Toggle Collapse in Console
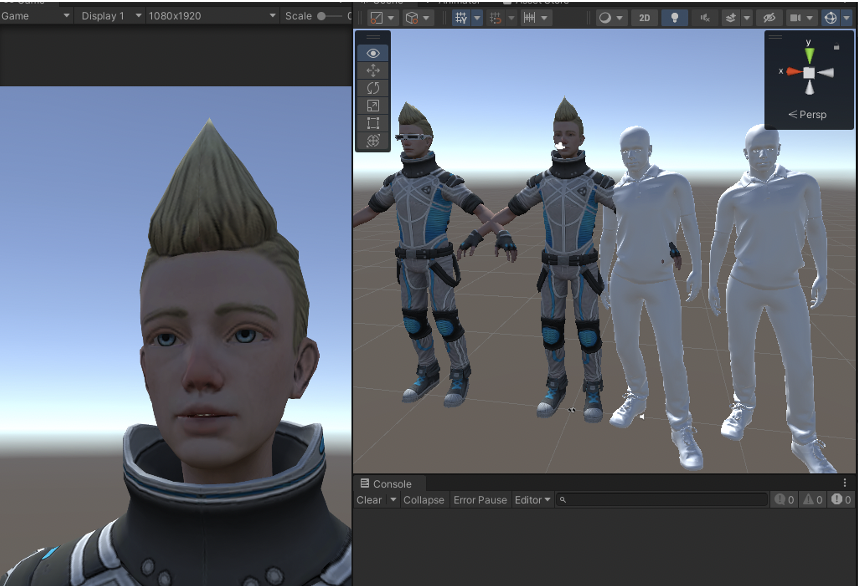858x586 pixels. click(424, 500)
